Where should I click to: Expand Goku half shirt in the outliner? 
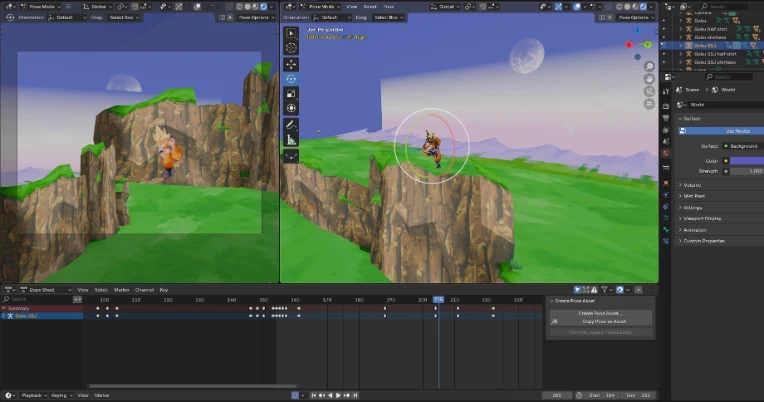[x=681, y=29]
